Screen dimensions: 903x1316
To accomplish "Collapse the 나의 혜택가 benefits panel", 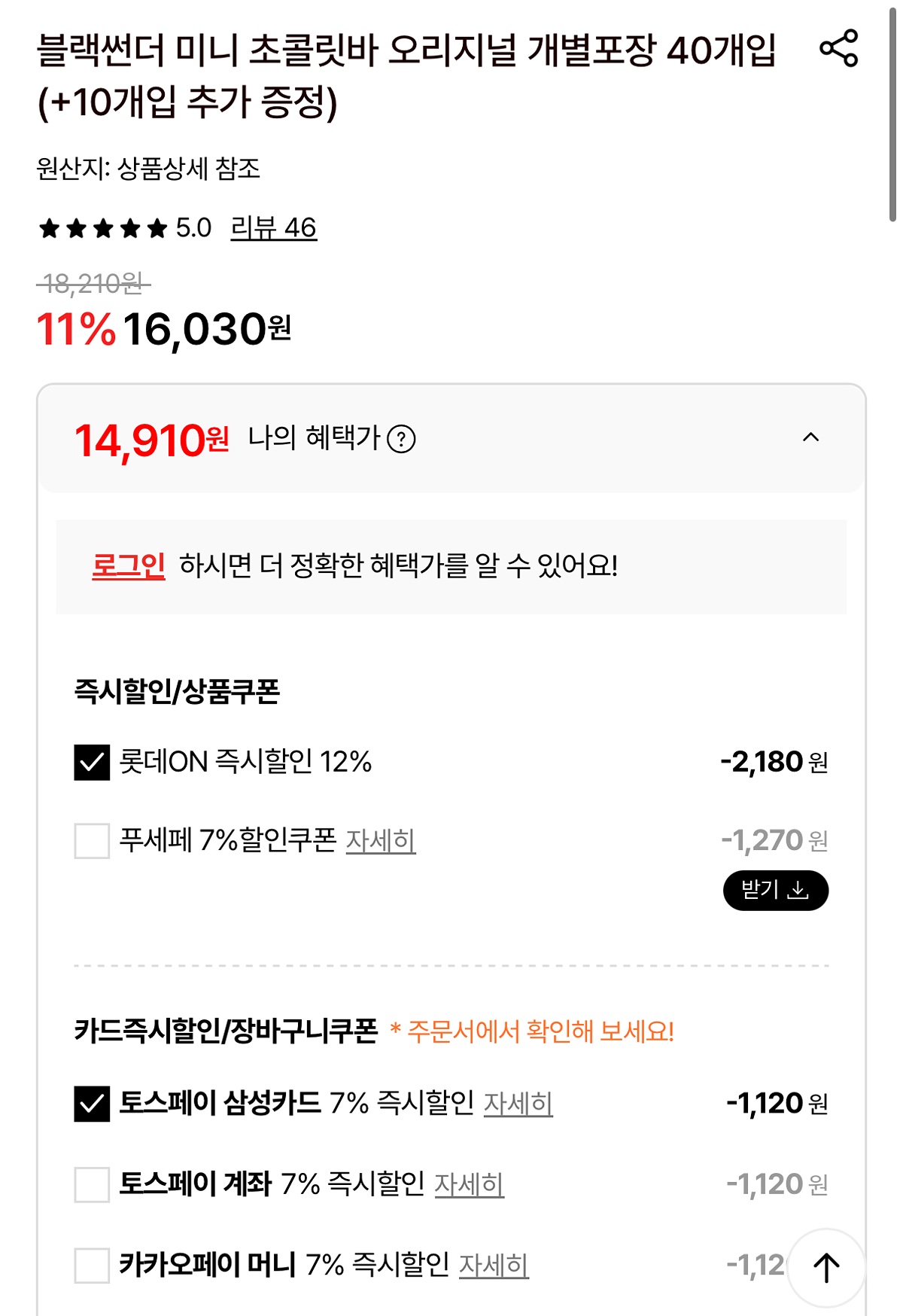I will 810,437.
